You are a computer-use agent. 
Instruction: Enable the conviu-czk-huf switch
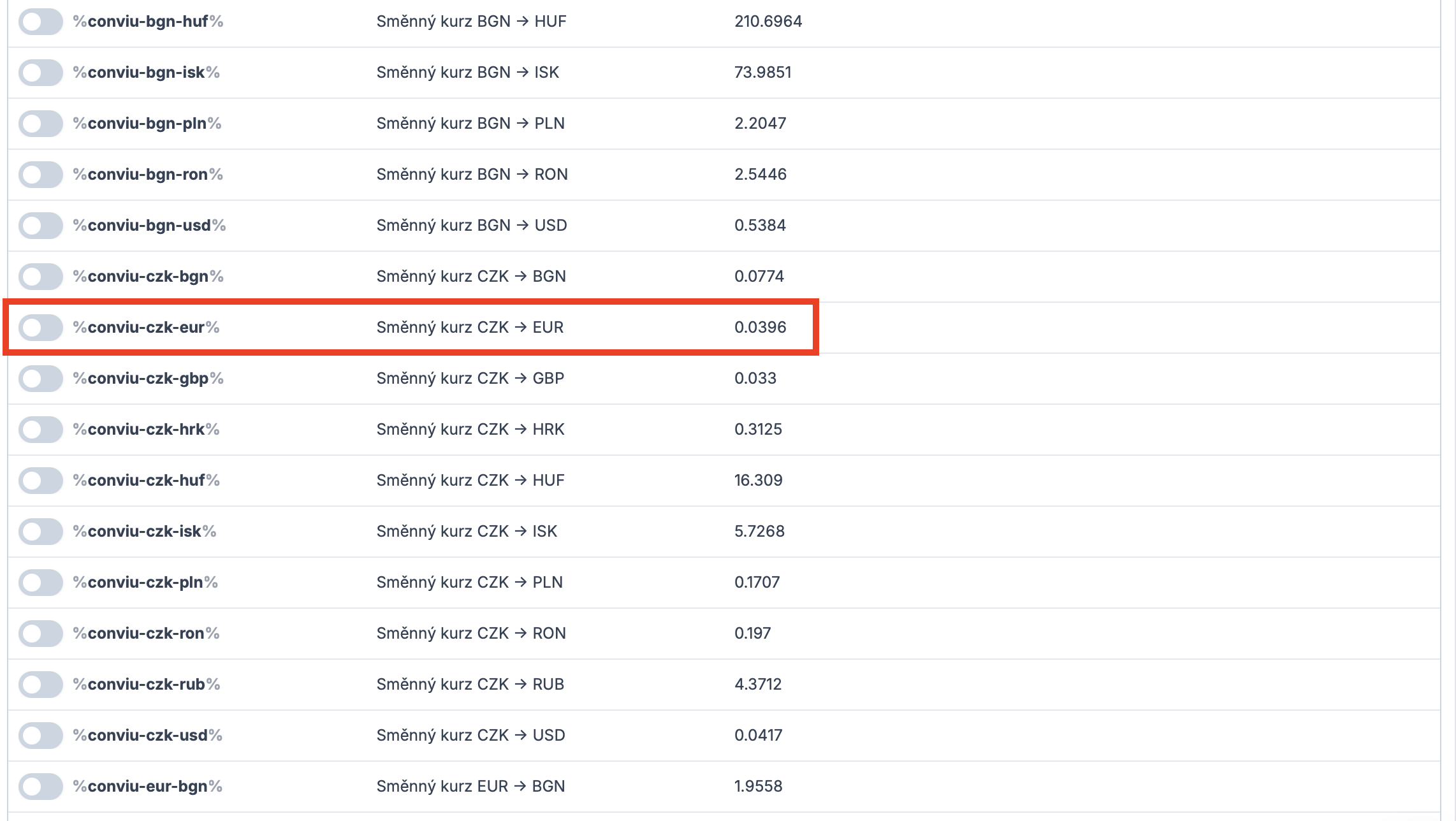pos(41,481)
